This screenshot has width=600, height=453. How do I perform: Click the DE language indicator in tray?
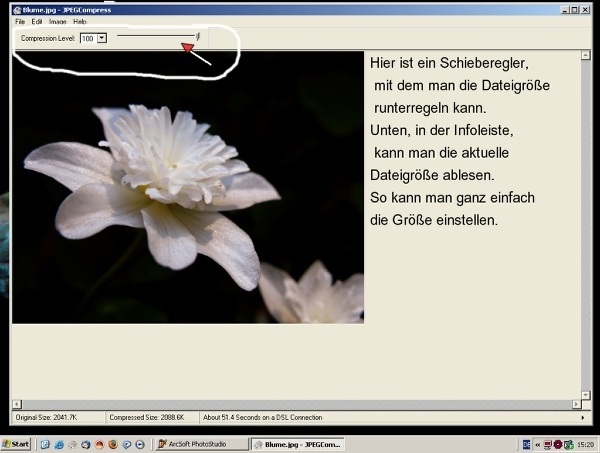(x=526, y=444)
